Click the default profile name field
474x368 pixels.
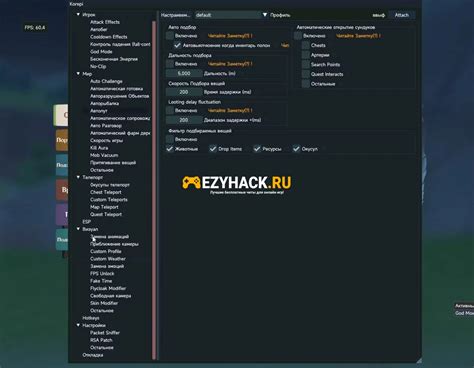coord(228,15)
